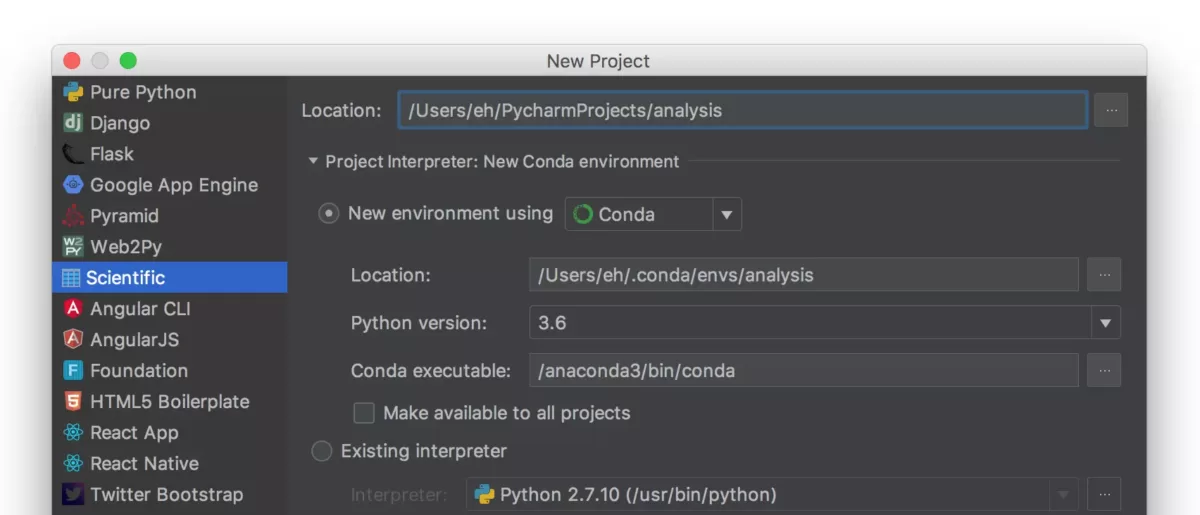Click the Angular CLI icon
The image size is (1200, 515).
(73, 309)
